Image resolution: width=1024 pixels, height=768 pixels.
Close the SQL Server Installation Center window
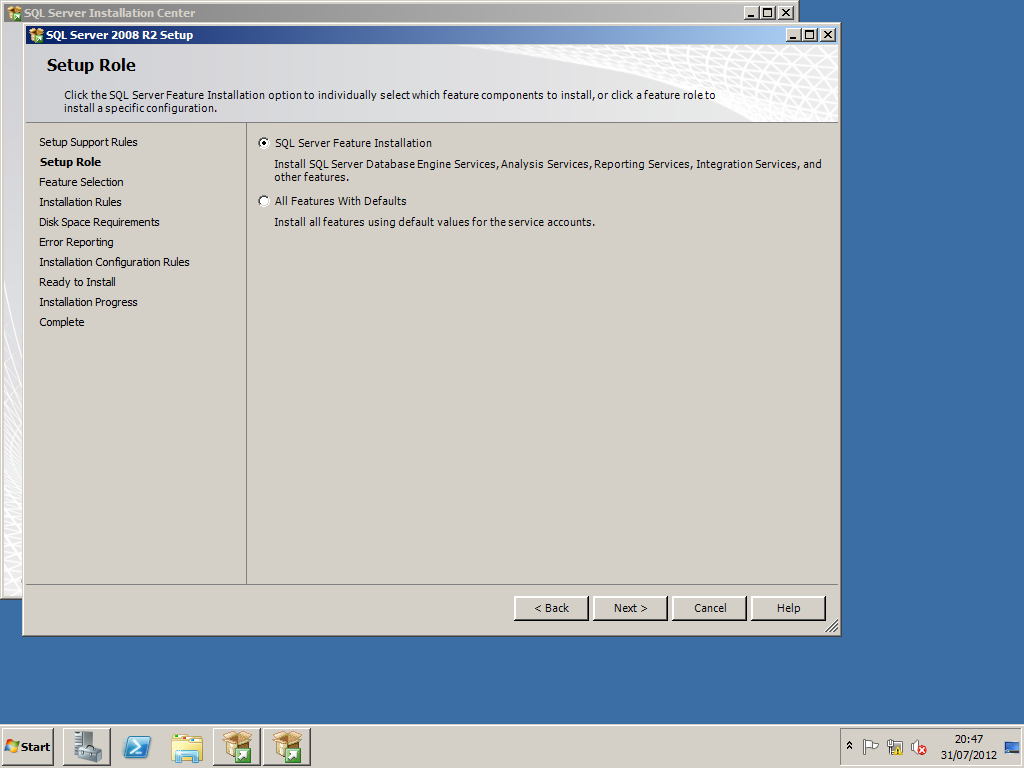(786, 13)
